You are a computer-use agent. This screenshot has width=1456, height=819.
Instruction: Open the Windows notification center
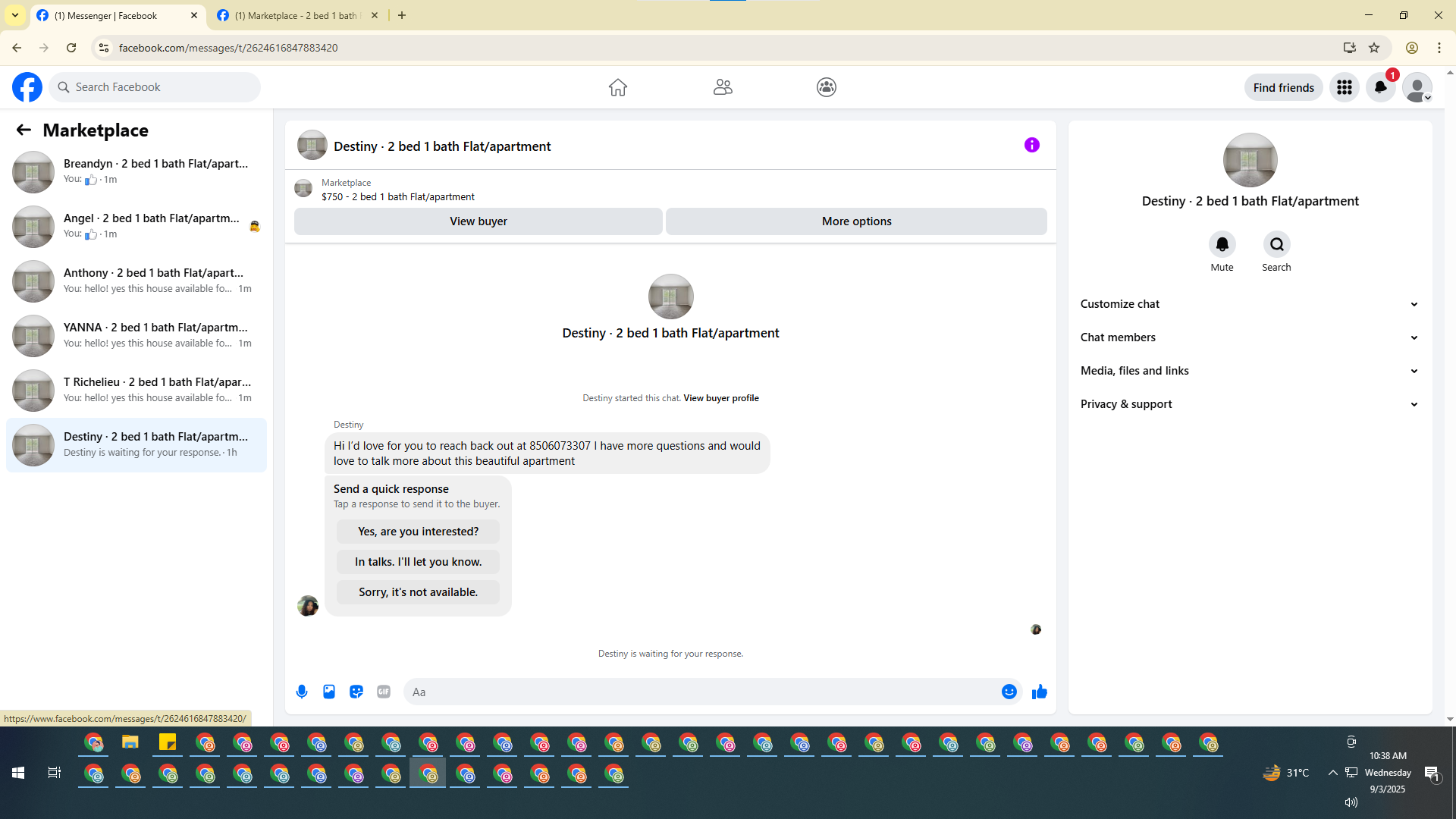click(1432, 773)
